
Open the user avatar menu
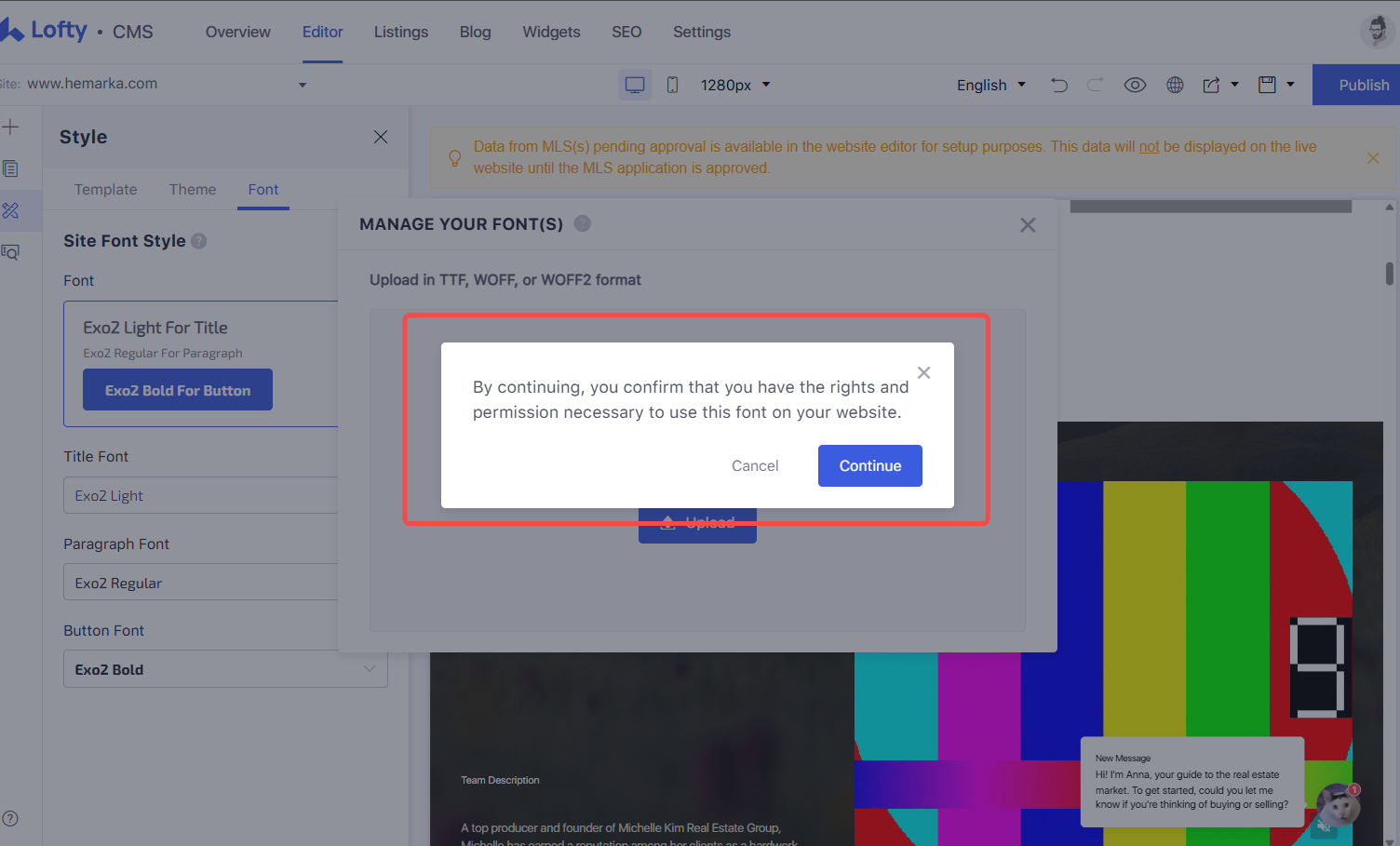(1377, 31)
